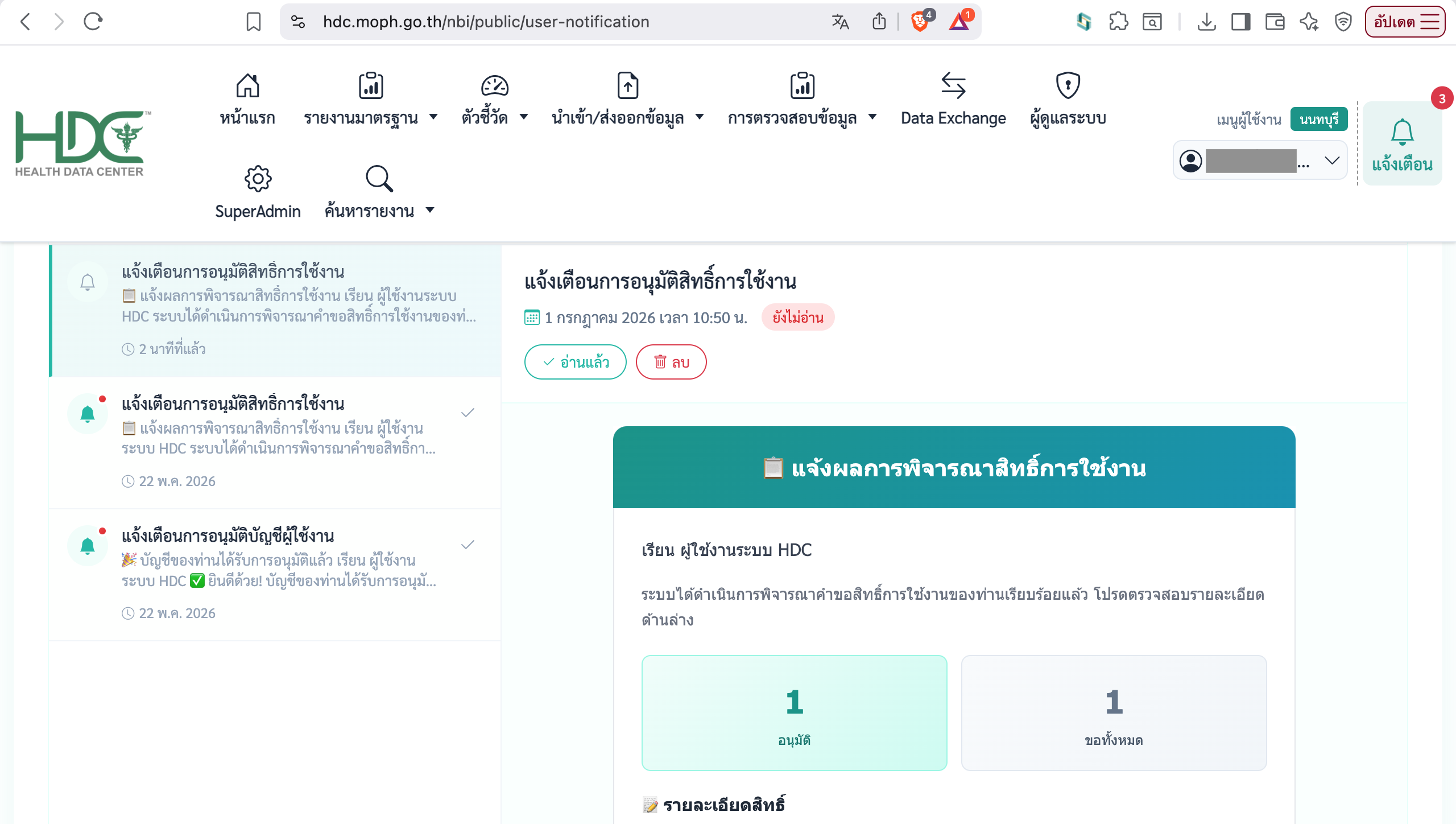Click the HDC Health Data Center logo
The image size is (1456, 824).
pos(83,143)
